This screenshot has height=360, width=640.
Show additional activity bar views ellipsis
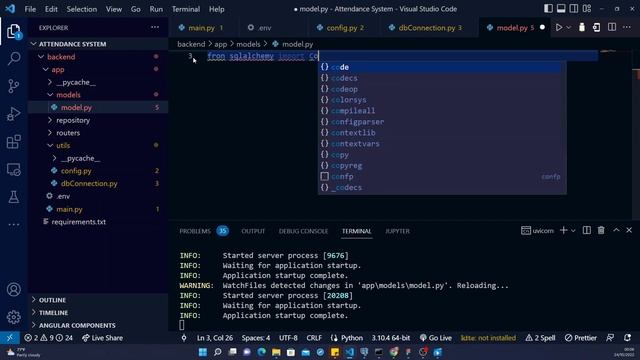pyautogui.click(x=13, y=224)
